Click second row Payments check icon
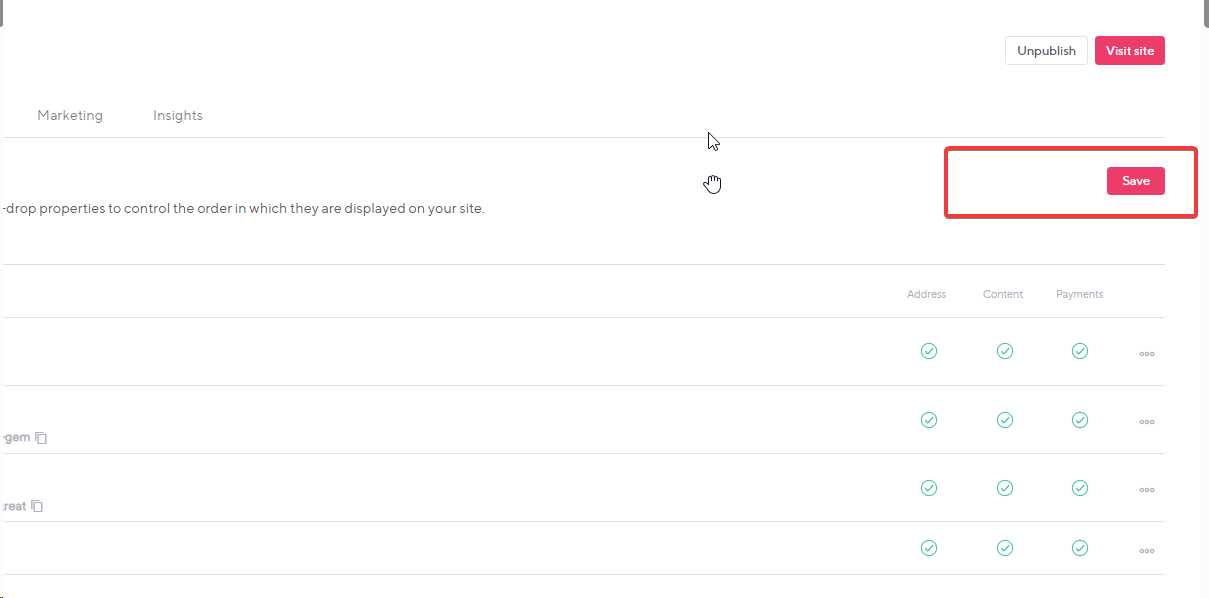 pyautogui.click(x=1080, y=420)
